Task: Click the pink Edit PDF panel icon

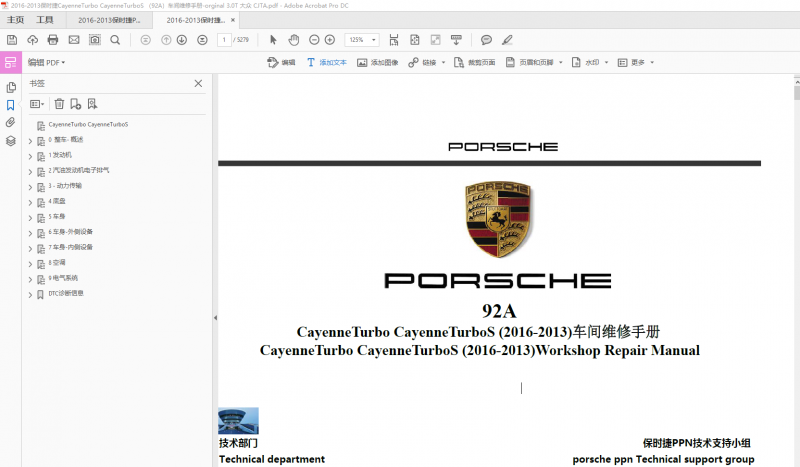Action: tap(11, 62)
